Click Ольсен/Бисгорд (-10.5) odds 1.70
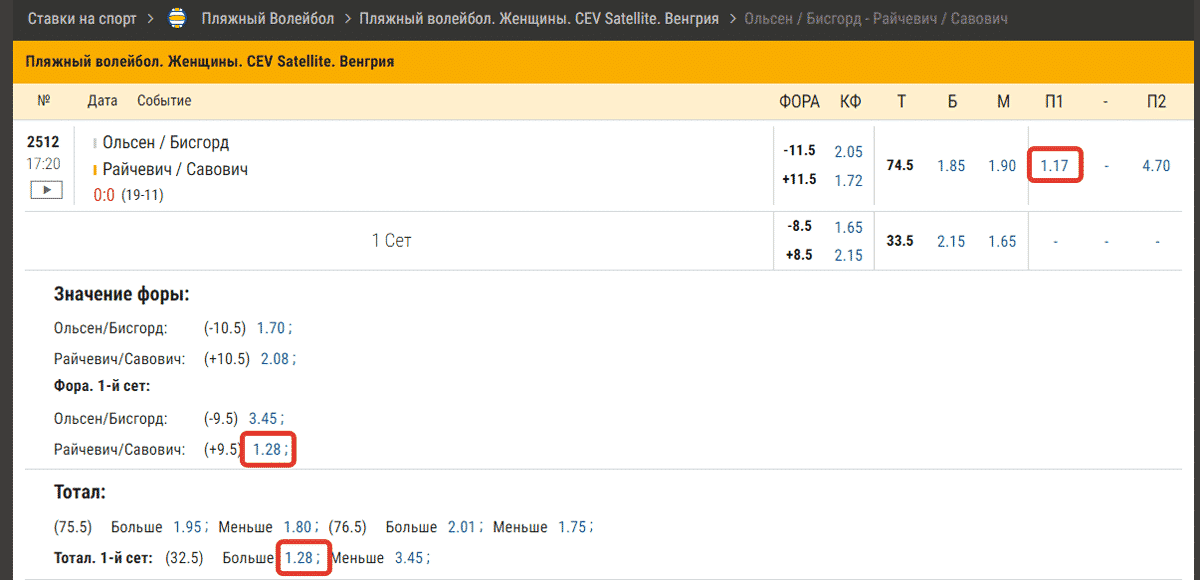The width and height of the screenshot is (1200, 580). [x=271, y=328]
